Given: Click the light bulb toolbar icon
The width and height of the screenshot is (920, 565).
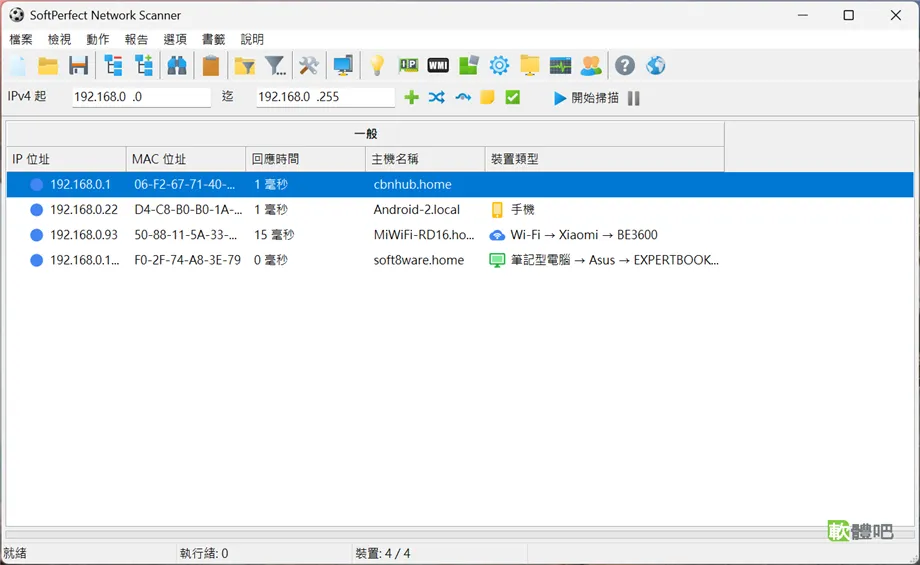Looking at the screenshot, I should [377, 66].
